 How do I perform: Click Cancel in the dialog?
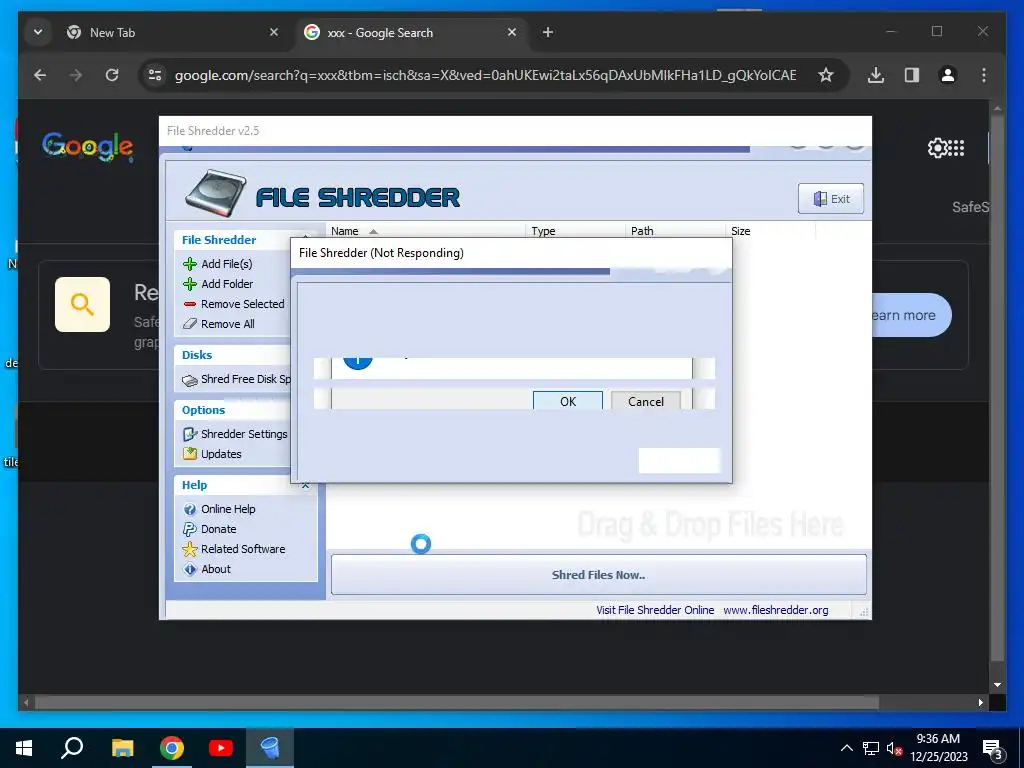[646, 401]
